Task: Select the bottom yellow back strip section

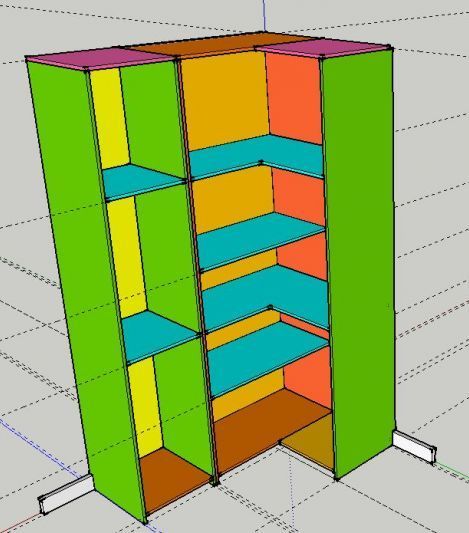Action: point(145,406)
